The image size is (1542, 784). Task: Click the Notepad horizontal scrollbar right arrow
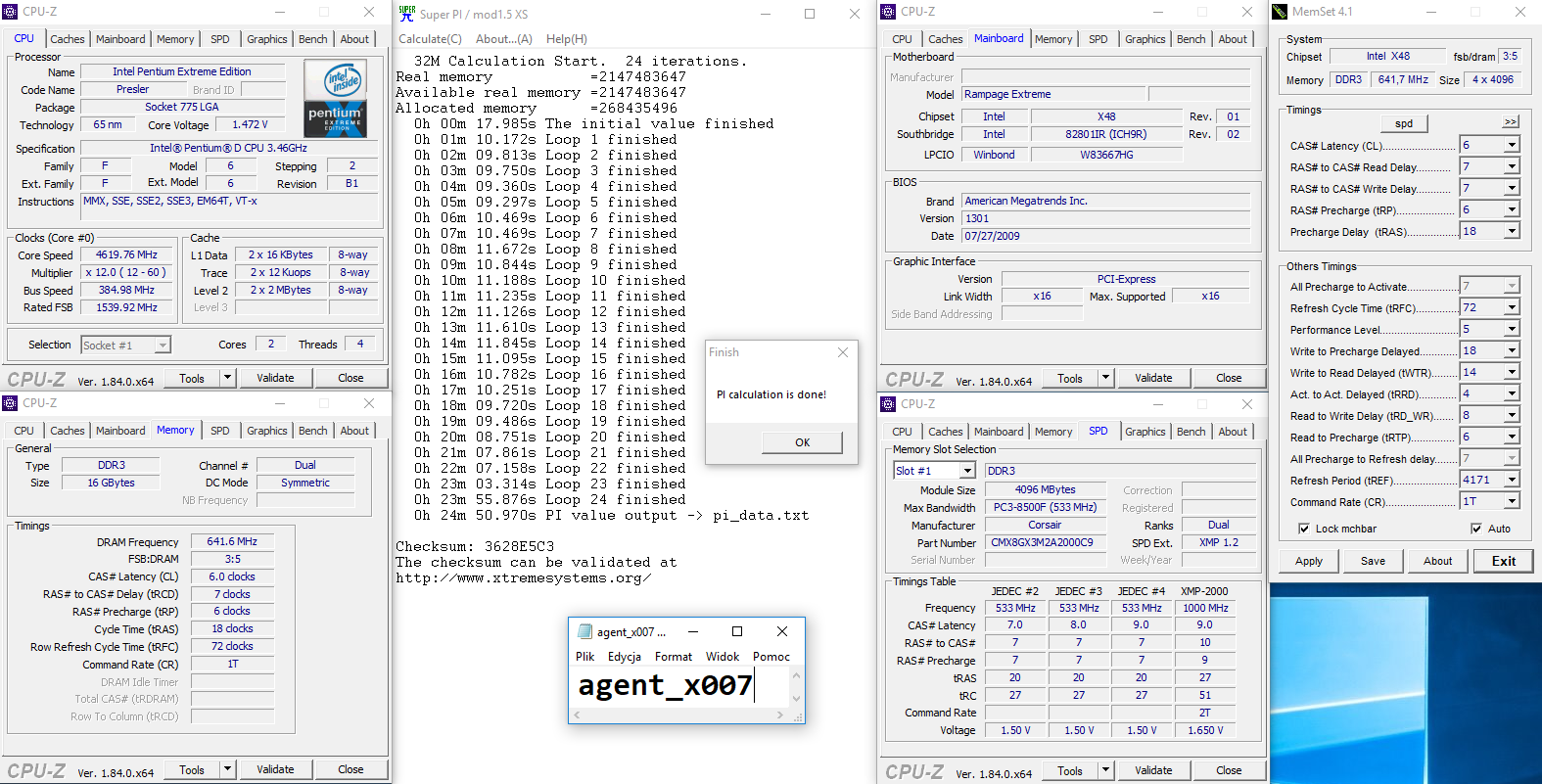tap(779, 715)
